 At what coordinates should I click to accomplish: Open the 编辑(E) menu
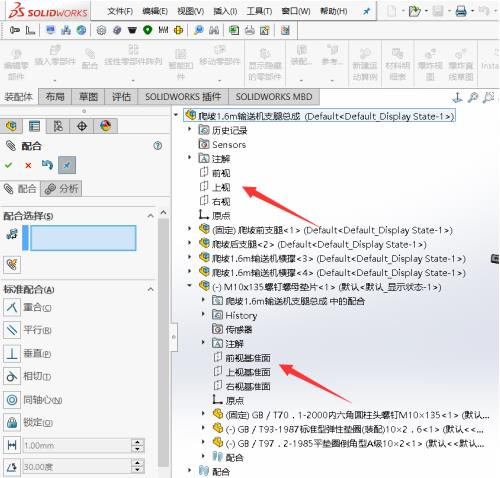click(x=155, y=11)
